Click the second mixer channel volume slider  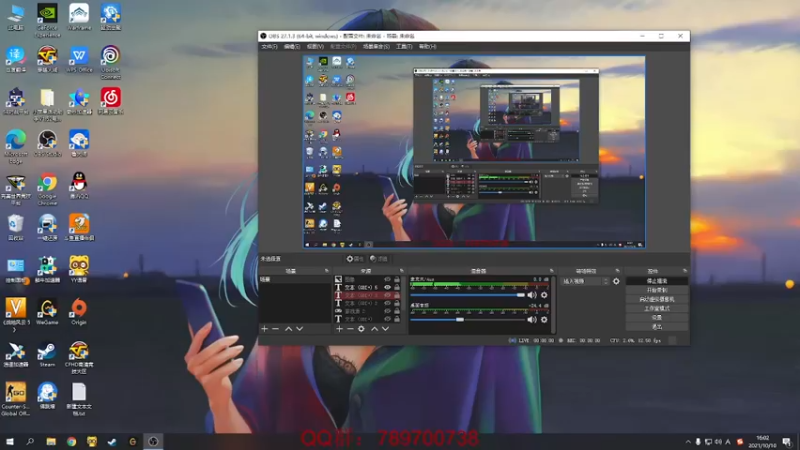point(467,319)
